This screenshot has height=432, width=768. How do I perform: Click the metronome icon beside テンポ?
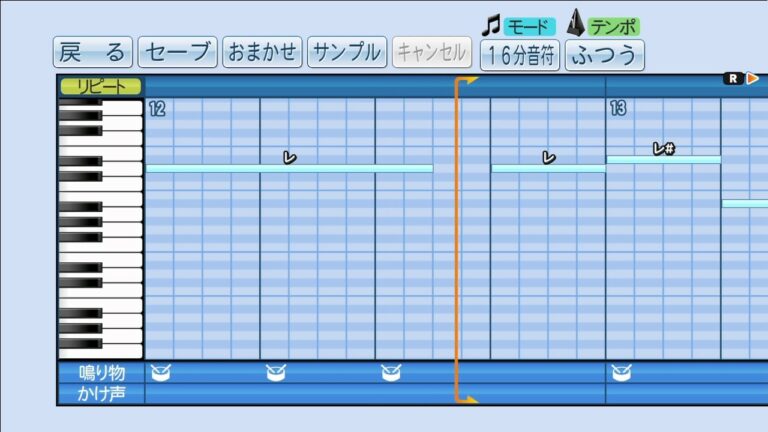coord(576,23)
